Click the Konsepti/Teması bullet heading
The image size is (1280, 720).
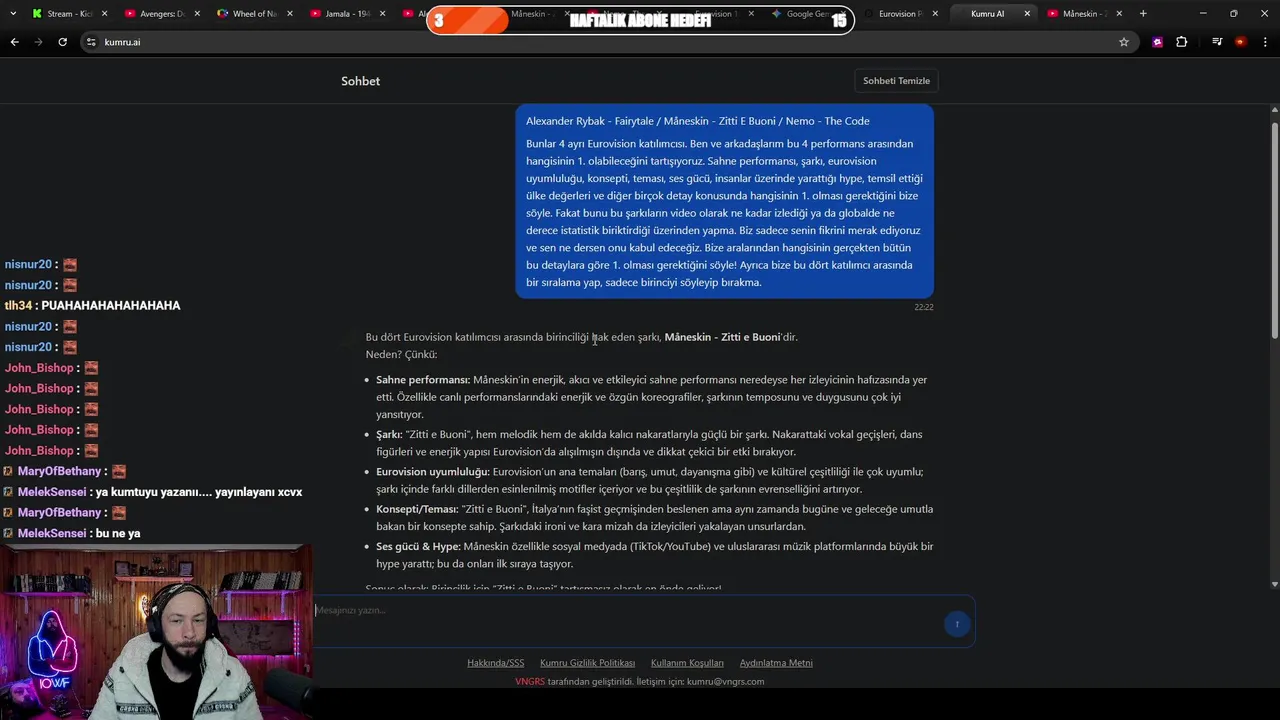[418, 509]
